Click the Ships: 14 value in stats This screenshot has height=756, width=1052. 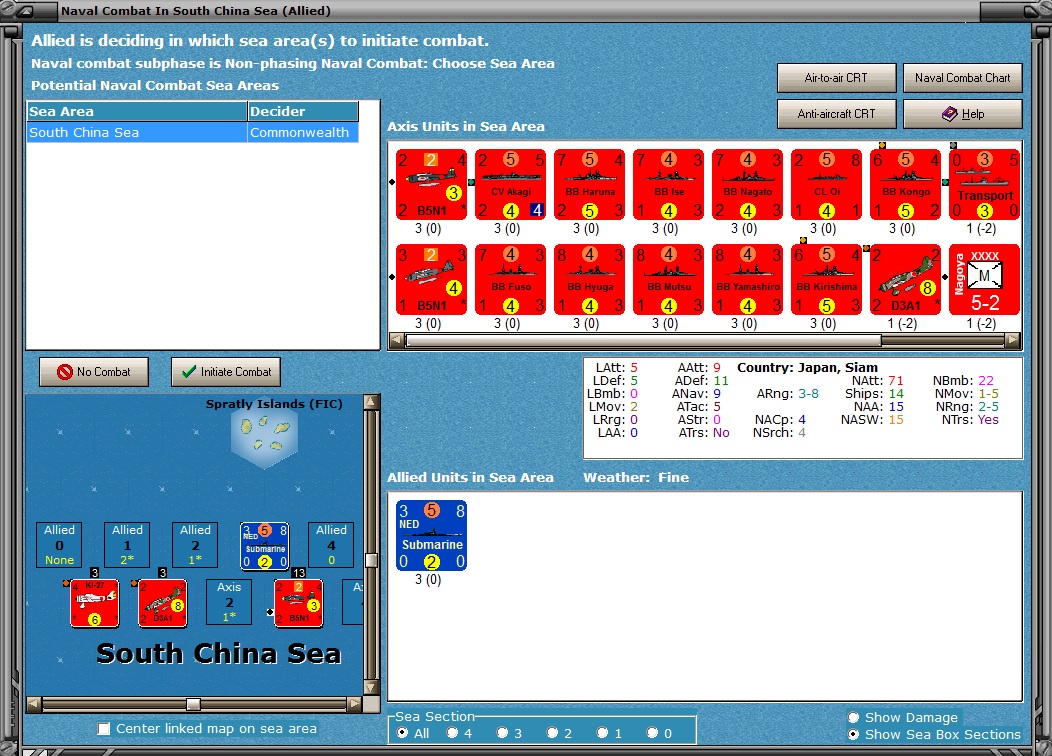tap(896, 394)
